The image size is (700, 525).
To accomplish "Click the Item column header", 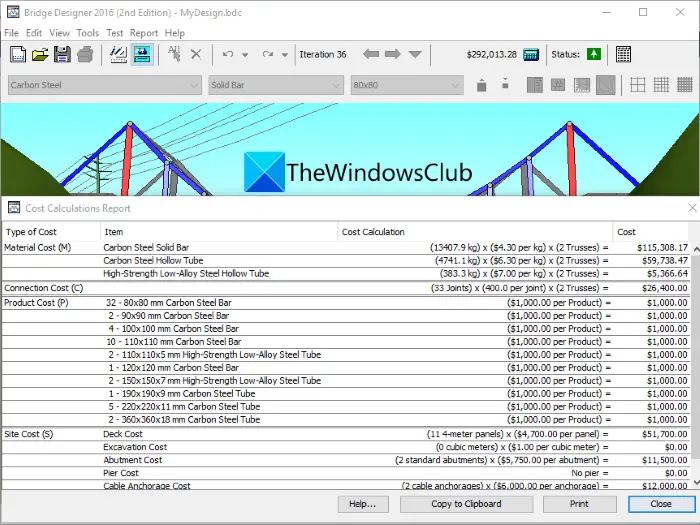I will [x=219, y=232].
